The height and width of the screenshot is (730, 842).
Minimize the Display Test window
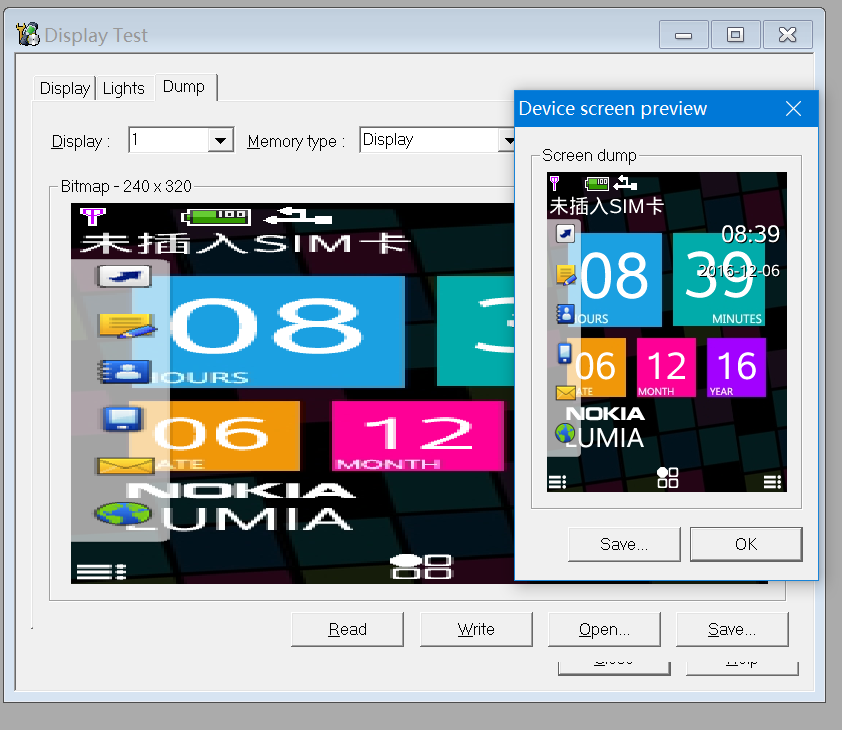(x=684, y=35)
